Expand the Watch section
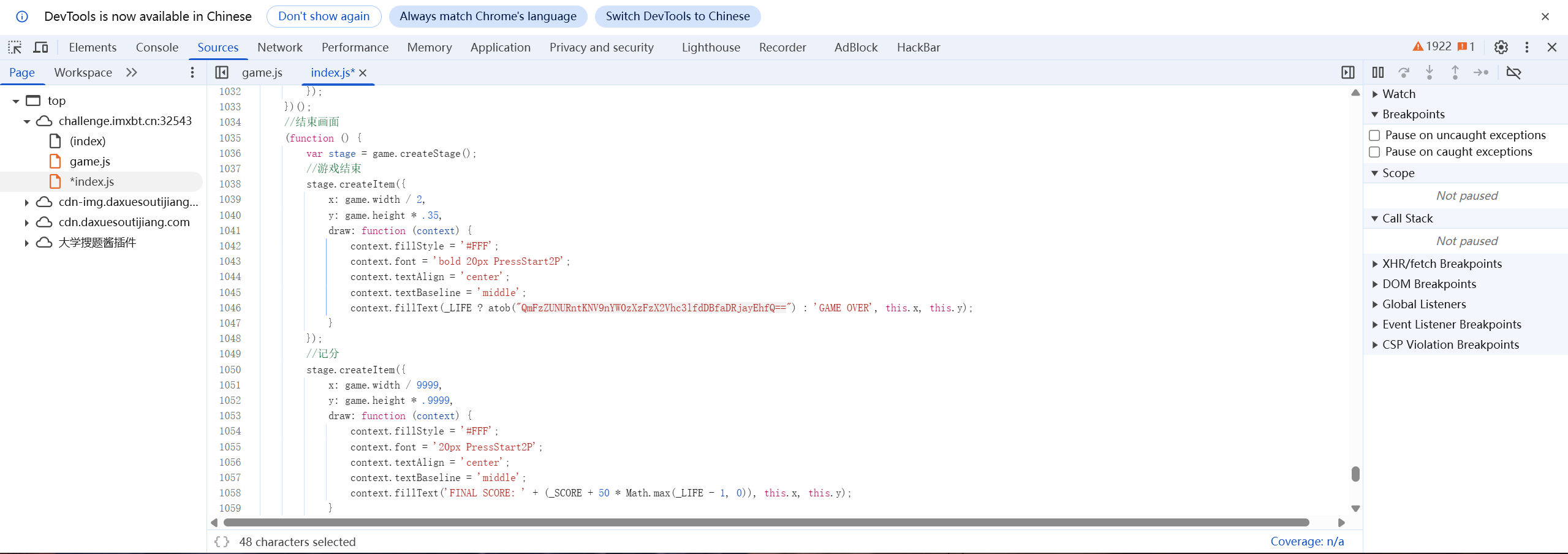 (1374, 94)
